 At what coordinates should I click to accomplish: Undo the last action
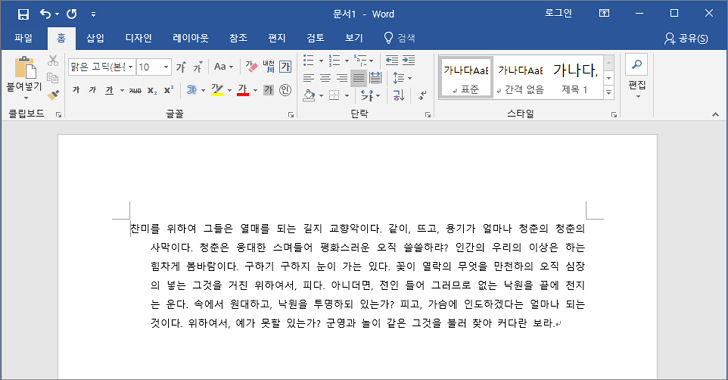(x=46, y=14)
